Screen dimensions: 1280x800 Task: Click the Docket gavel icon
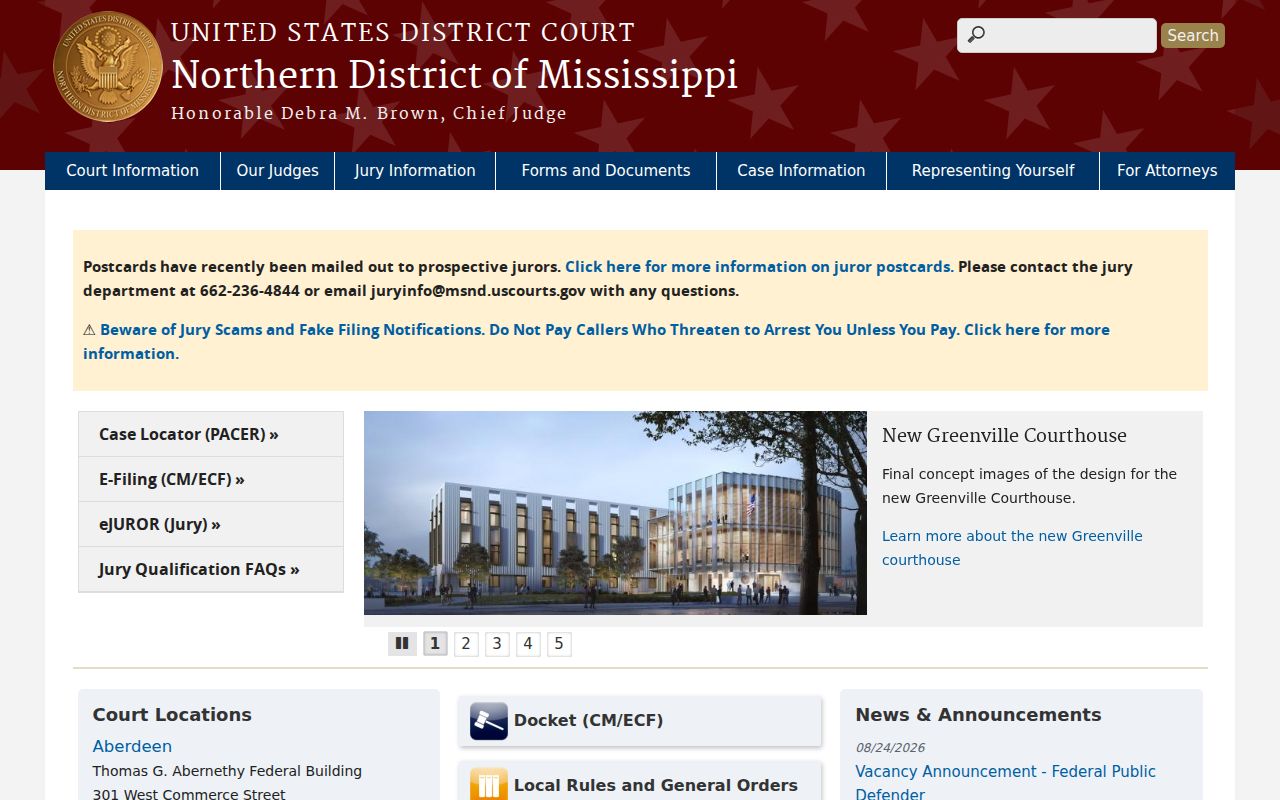[489, 721]
